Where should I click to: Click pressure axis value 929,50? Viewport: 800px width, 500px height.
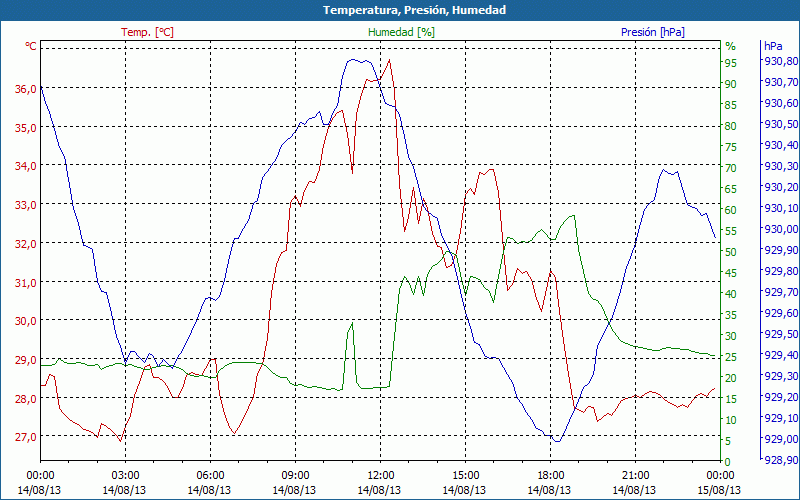[x=781, y=334]
